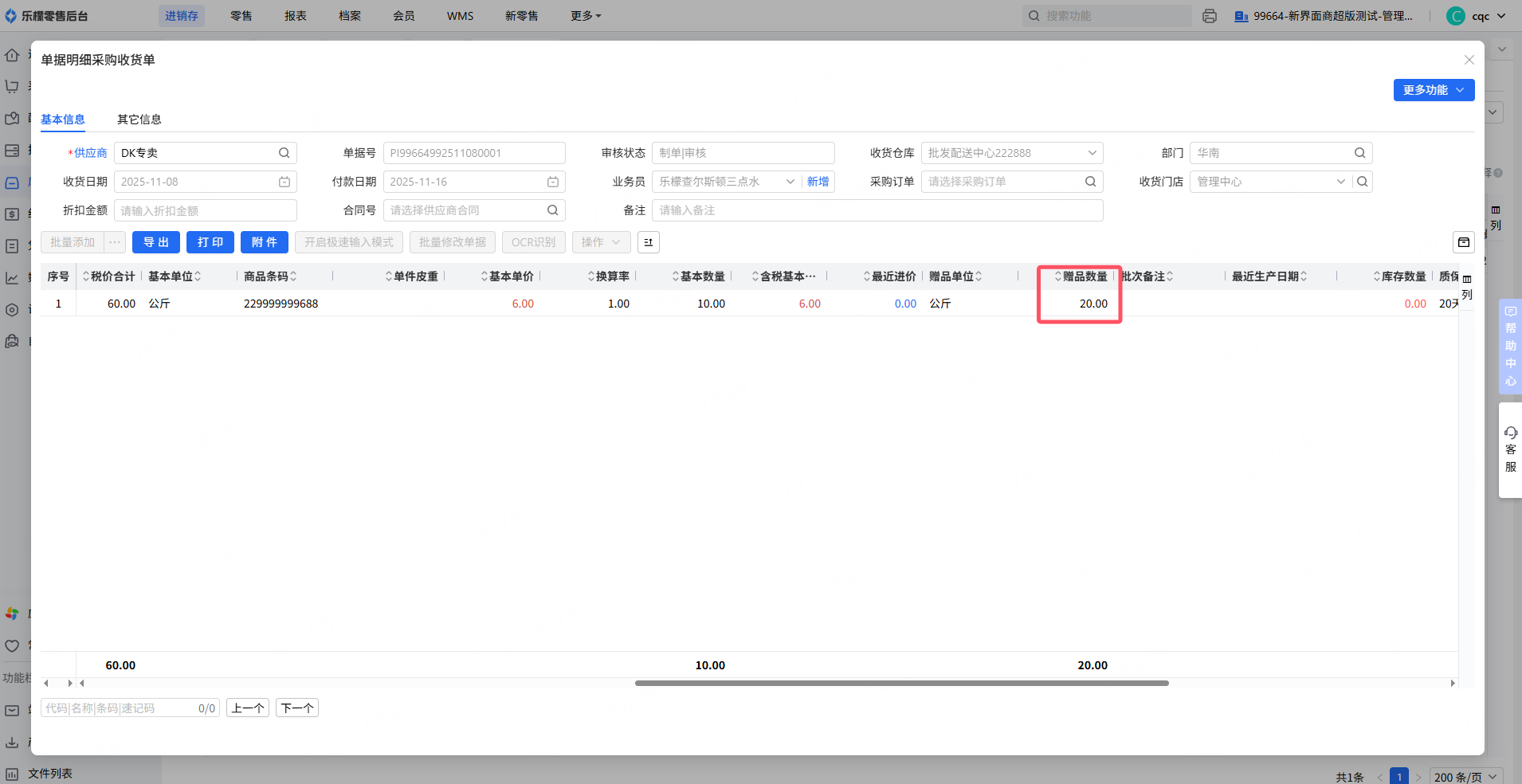This screenshot has height=784, width=1522.
Task: Click search icon in 合同号 field
Action: click(x=553, y=210)
